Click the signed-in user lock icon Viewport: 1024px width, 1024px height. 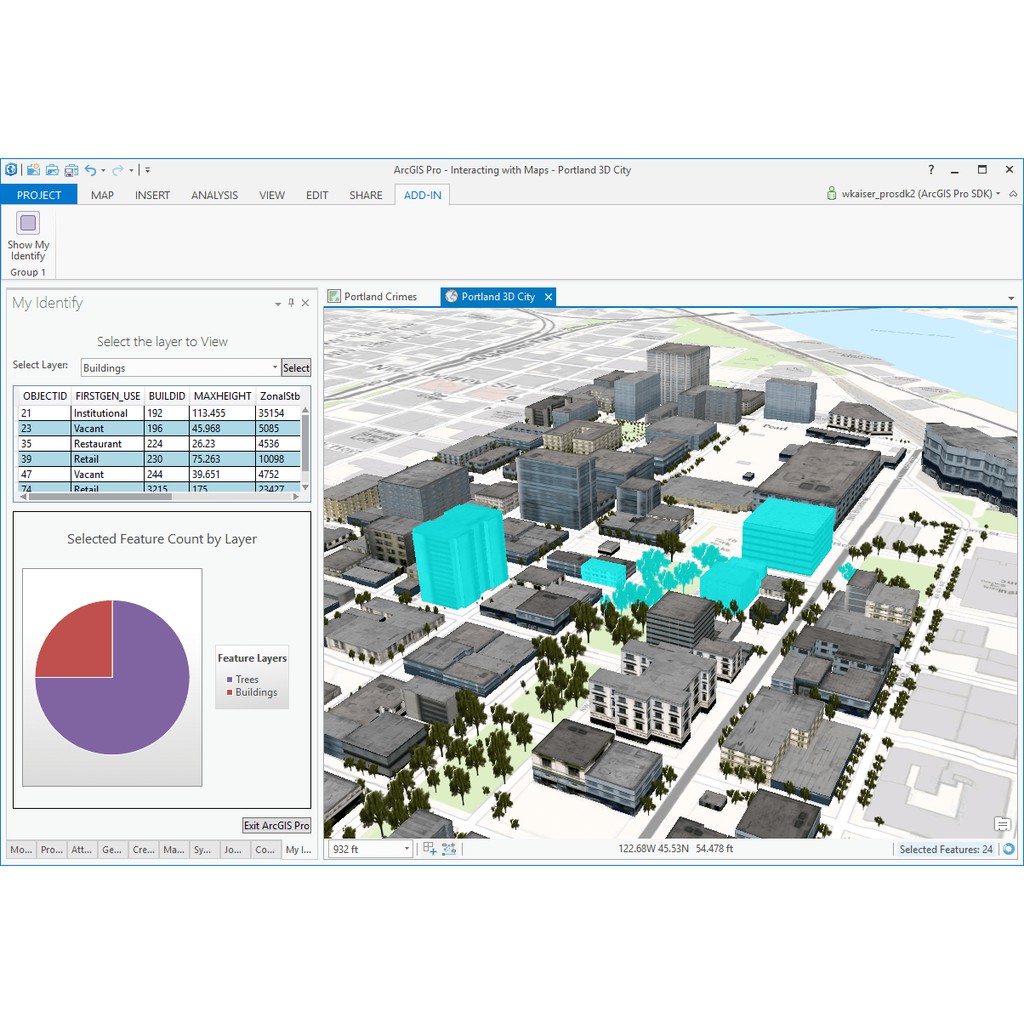pos(831,193)
